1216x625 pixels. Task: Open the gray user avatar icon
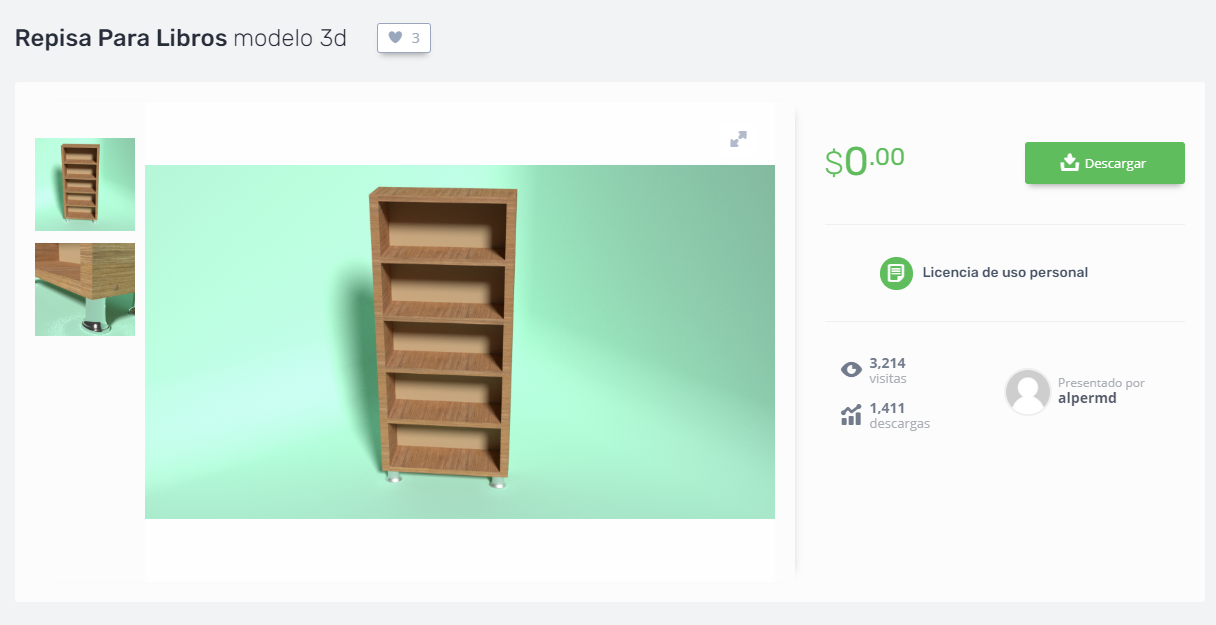[1028, 391]
